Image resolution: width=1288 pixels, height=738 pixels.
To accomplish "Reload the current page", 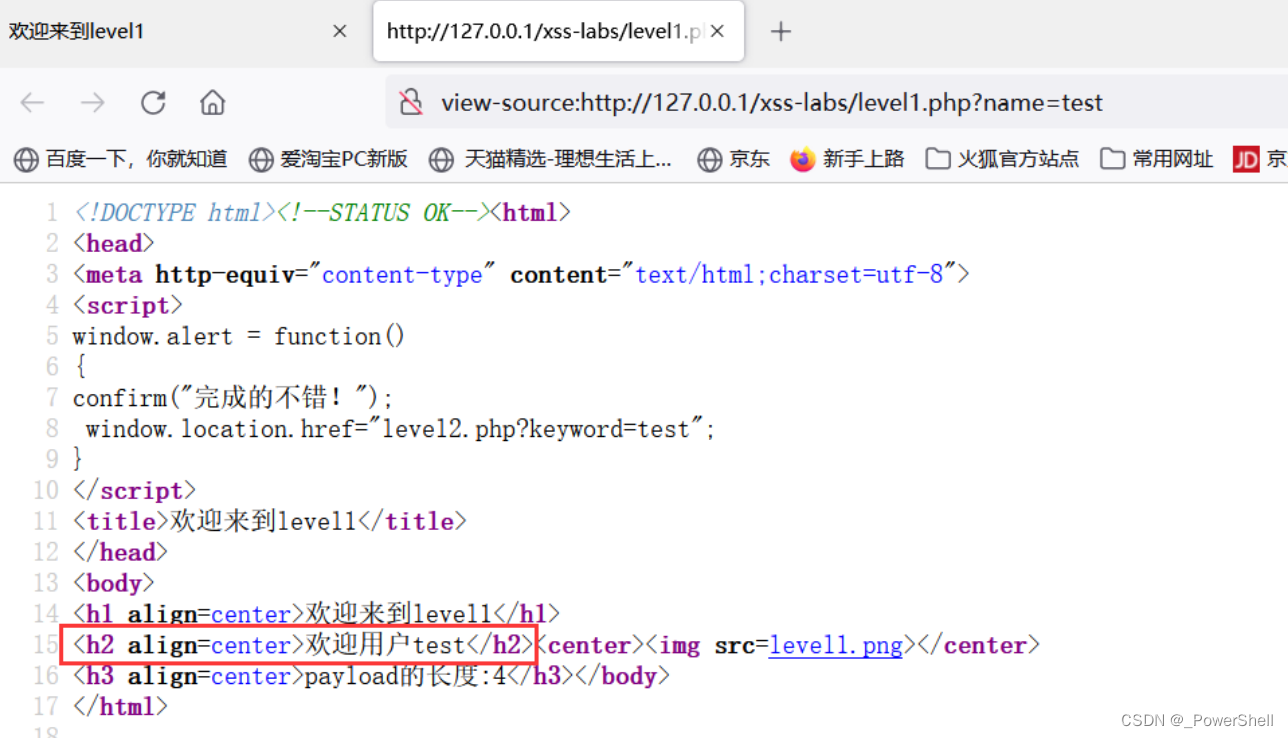I will [153, 102].
